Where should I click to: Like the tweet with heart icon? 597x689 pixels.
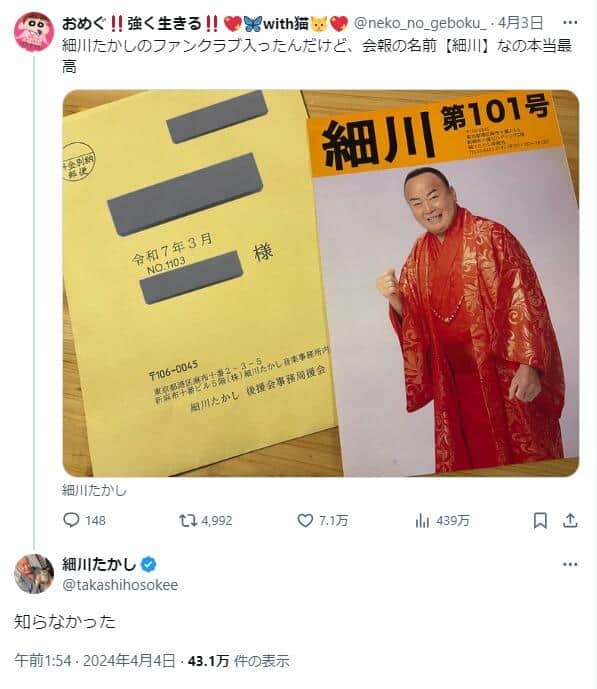coord(305,521)
